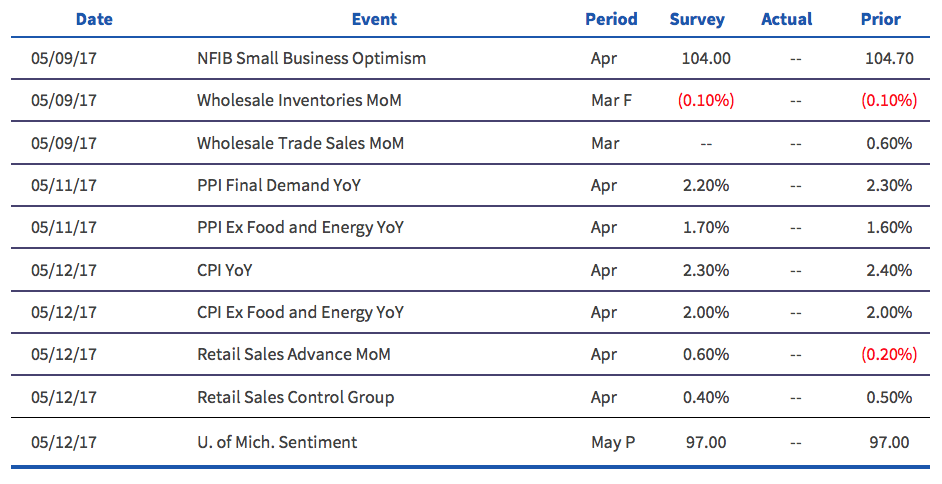Select PPI Final Demand YoY event
The height and width of the screenshot is (484, 942).
click(279, 185)
